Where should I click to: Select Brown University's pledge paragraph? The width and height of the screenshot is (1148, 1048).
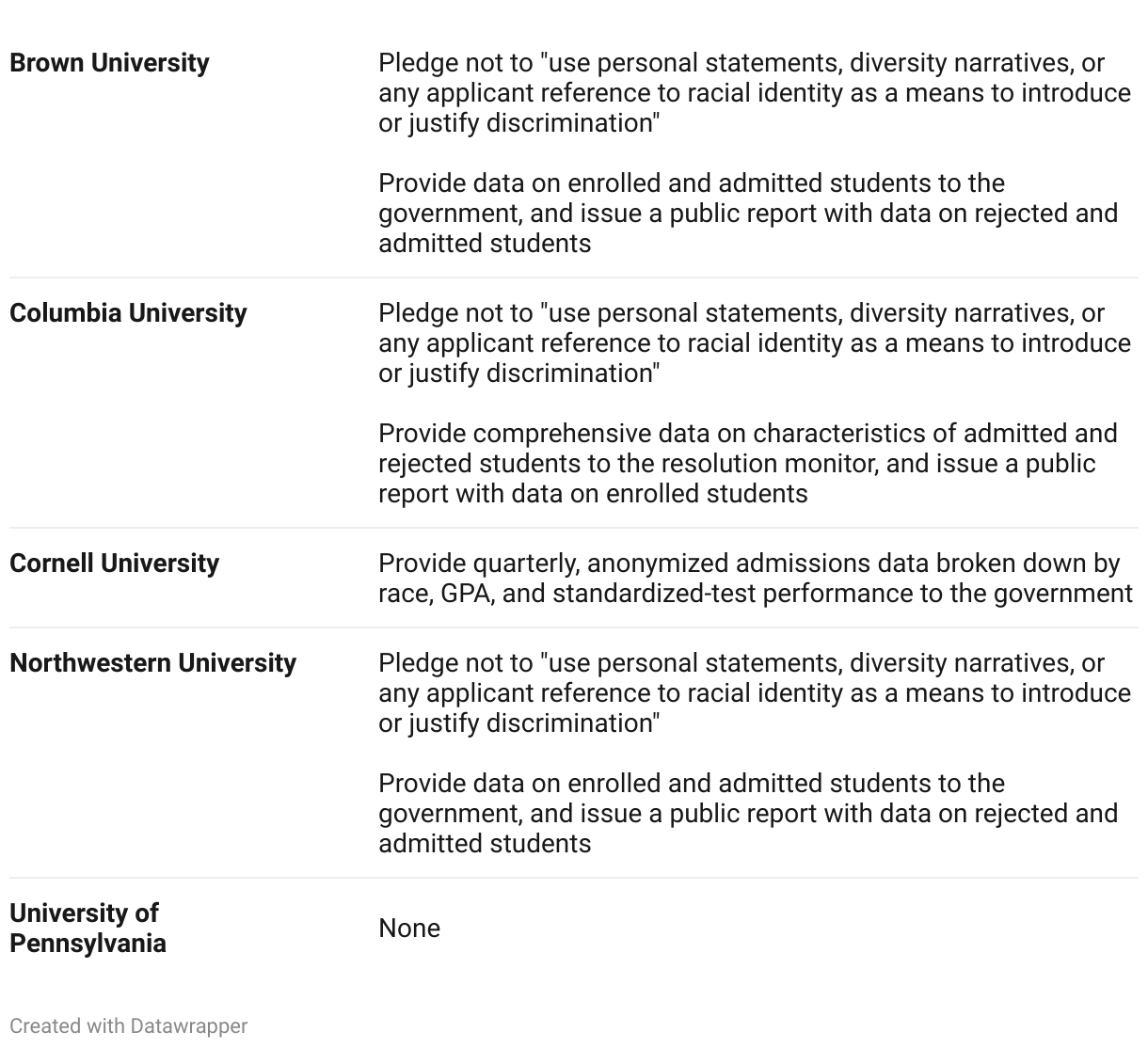coord(753,93)
